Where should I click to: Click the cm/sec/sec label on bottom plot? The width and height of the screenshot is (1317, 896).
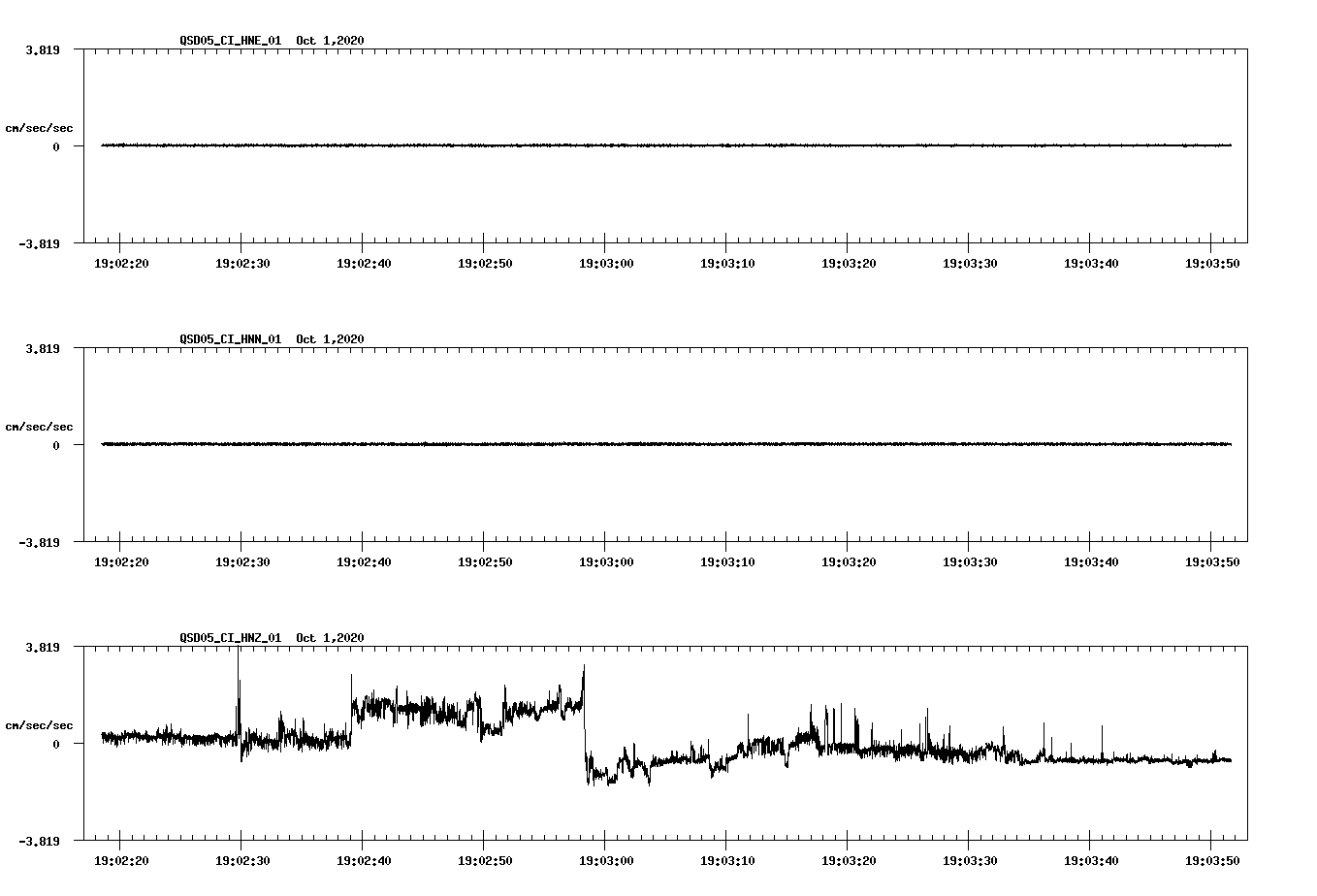tap(41, 724)
